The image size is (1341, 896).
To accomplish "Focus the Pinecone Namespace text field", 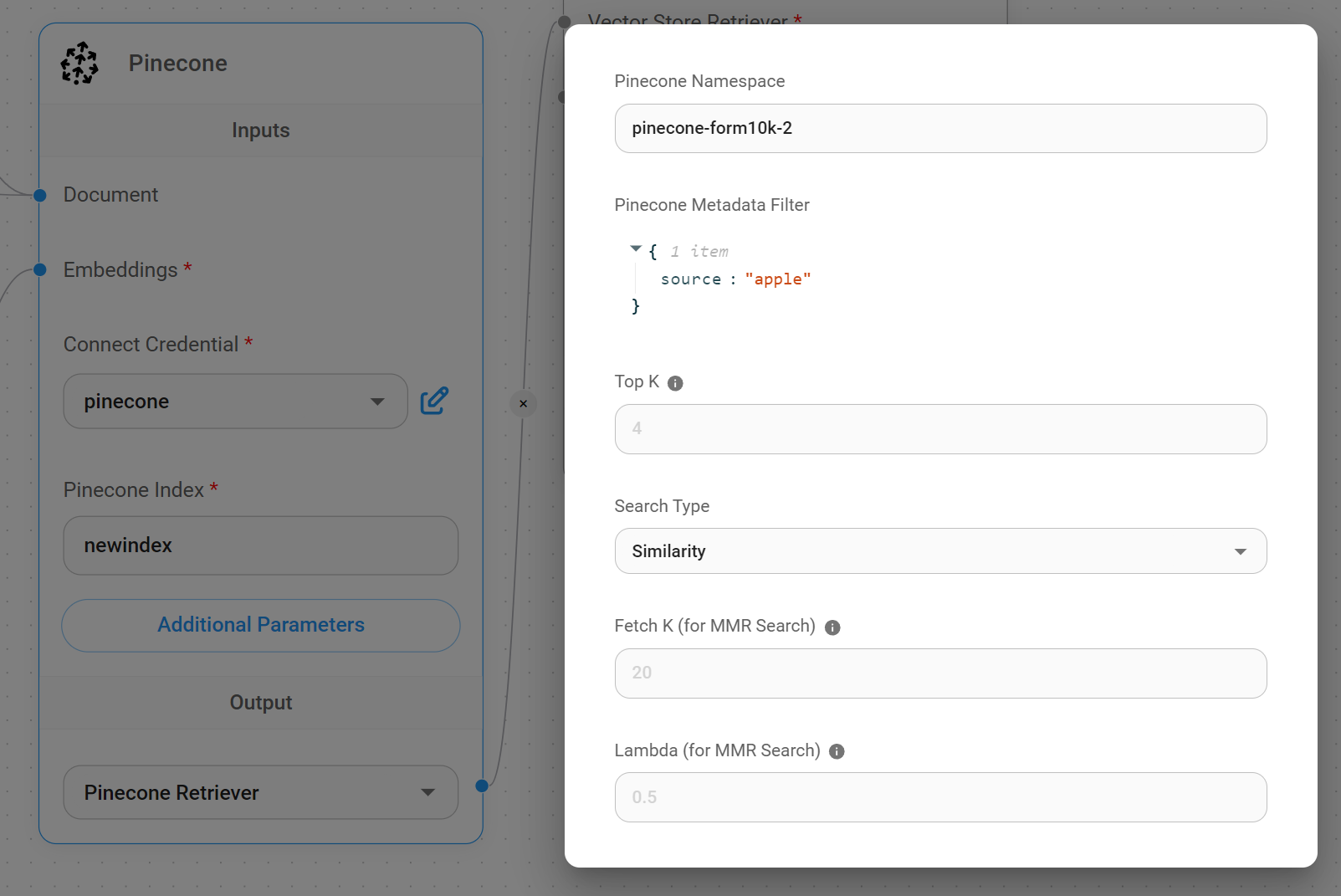I will tap(939, 128).
